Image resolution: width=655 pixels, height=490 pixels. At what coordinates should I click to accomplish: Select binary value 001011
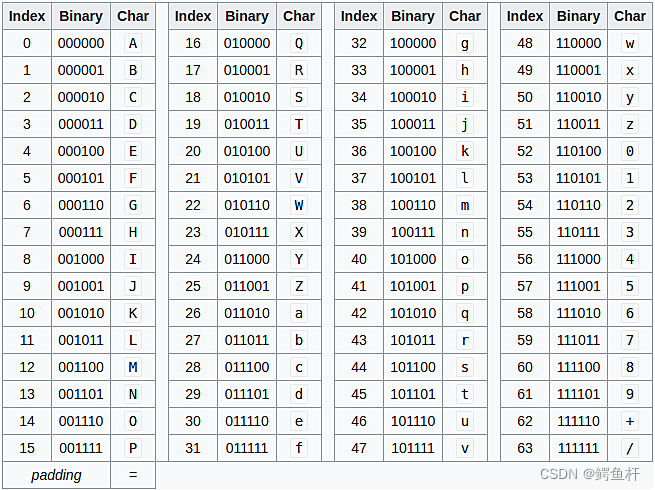coord(81,340)
